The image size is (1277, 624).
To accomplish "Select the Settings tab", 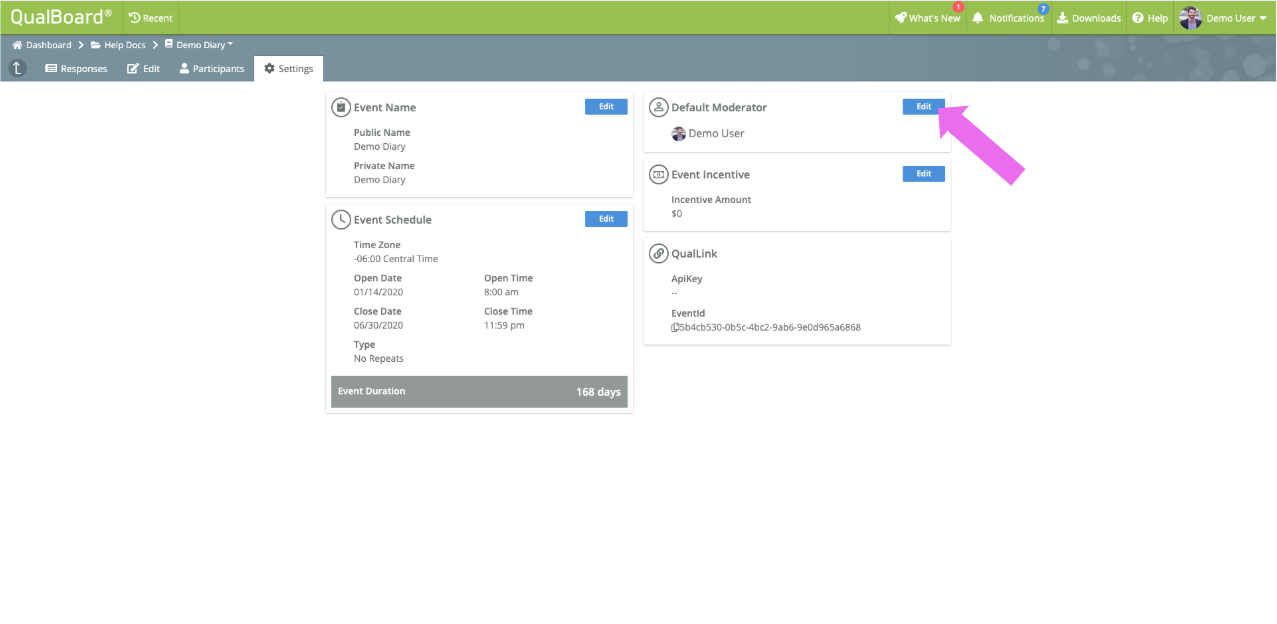I will pyautogui.click(x=288, y=69).
